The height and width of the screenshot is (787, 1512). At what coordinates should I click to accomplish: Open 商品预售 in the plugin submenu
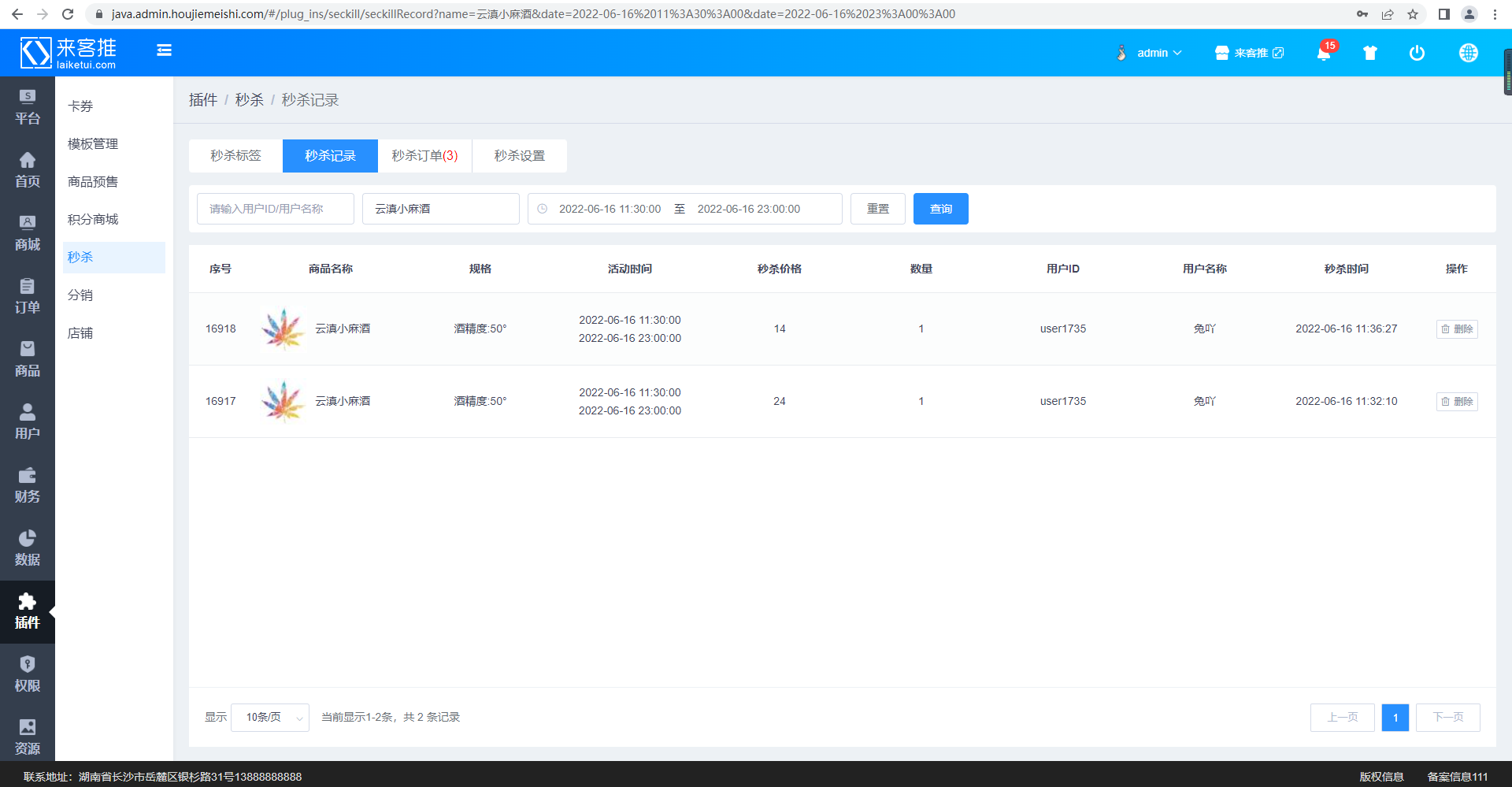tap(114, 182)
